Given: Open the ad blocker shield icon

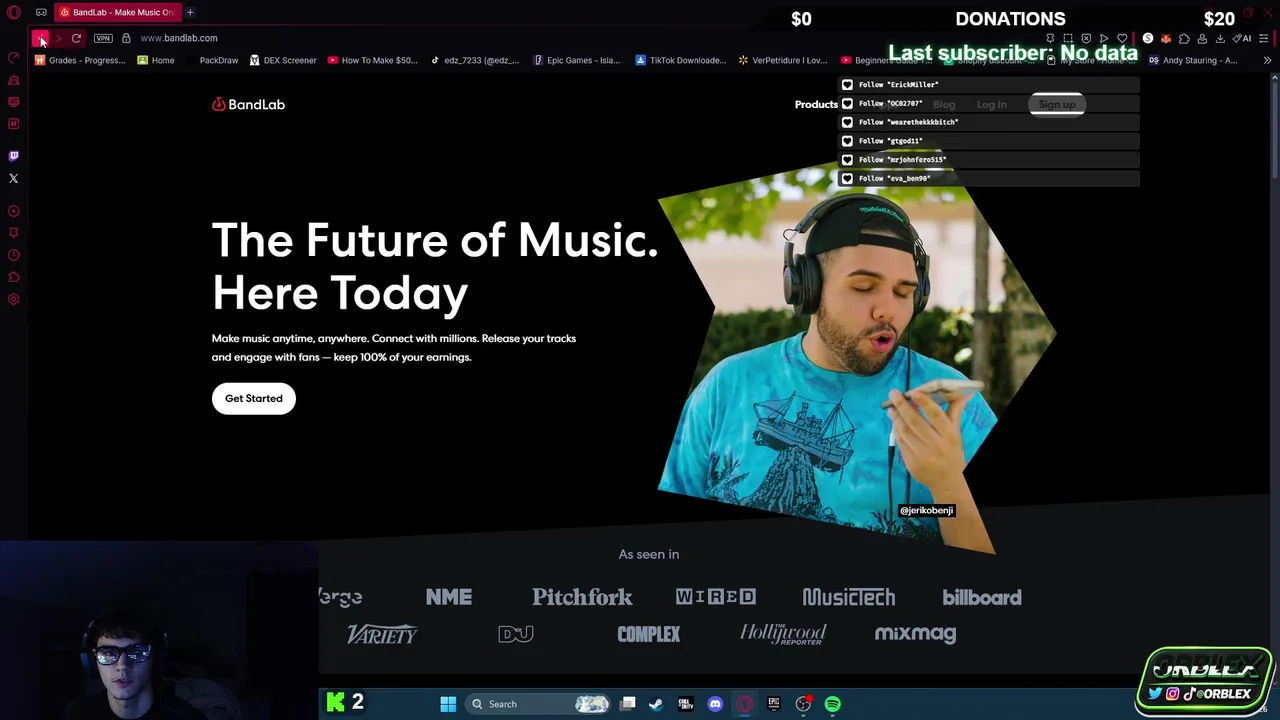Looking at the screenshot, I should pos(1086,38).
